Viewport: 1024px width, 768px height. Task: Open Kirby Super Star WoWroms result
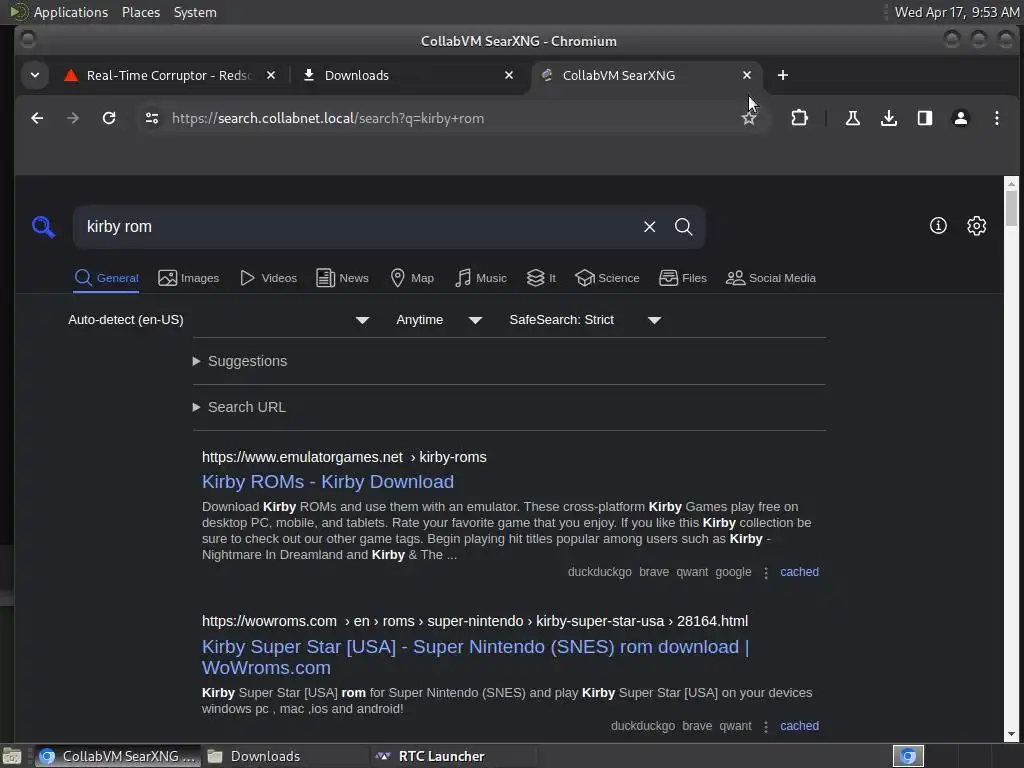pos(475,657)
